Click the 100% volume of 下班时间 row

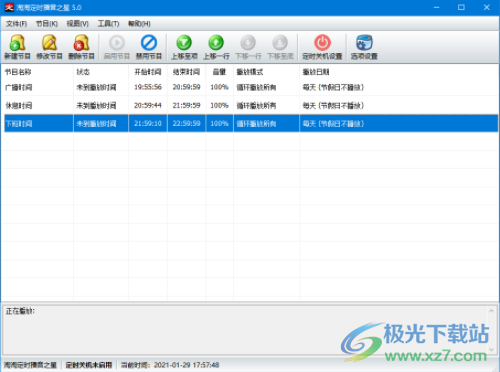[x=219, y=123]
